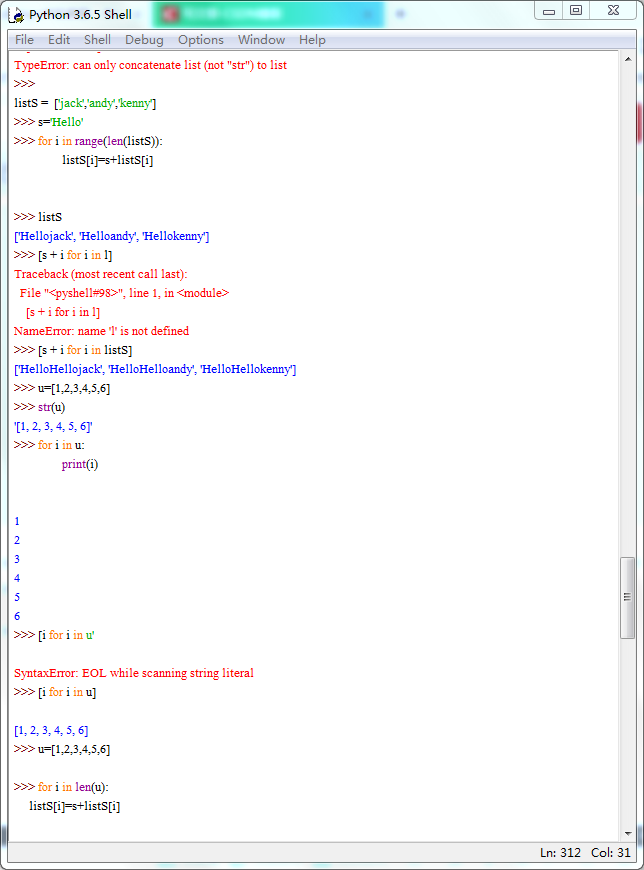Click SyntaxError: EOL while scanning string literal
This screenshot has height=870, width=644.
[134, 673]
